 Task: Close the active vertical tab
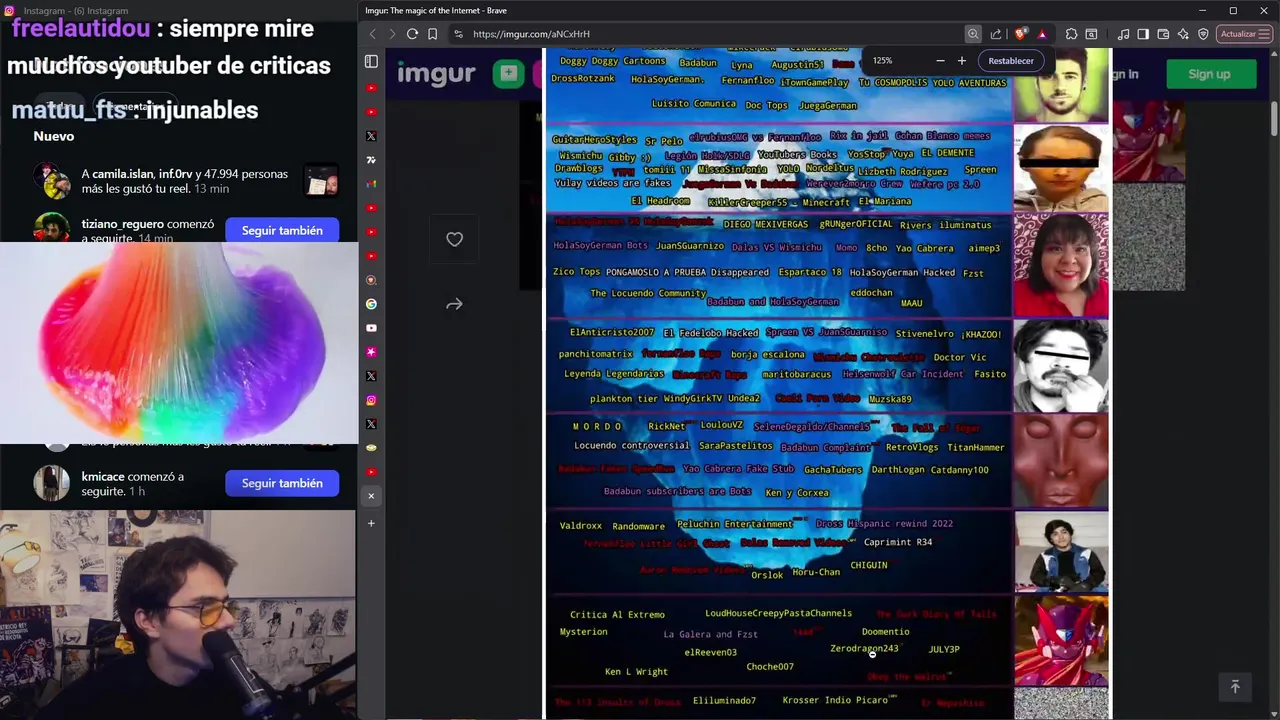pyautogui.click(x=371, y=496)
